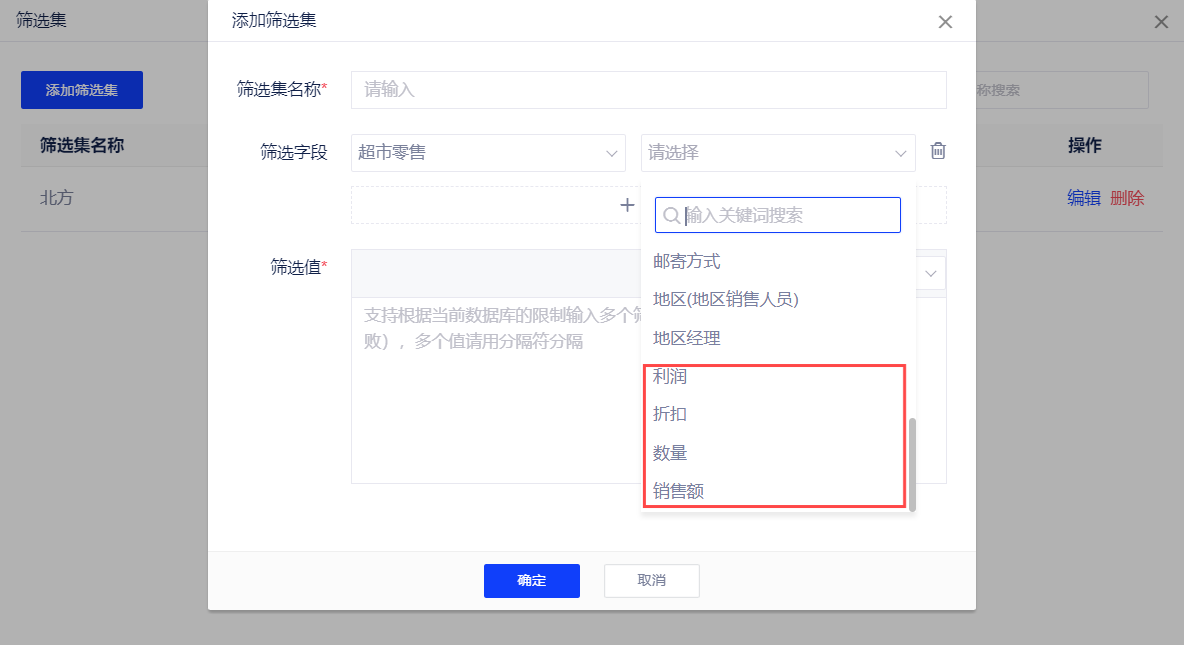
Task: Click the 确定 confirm button
Action: pyautogui.click(x=531, y=581)
